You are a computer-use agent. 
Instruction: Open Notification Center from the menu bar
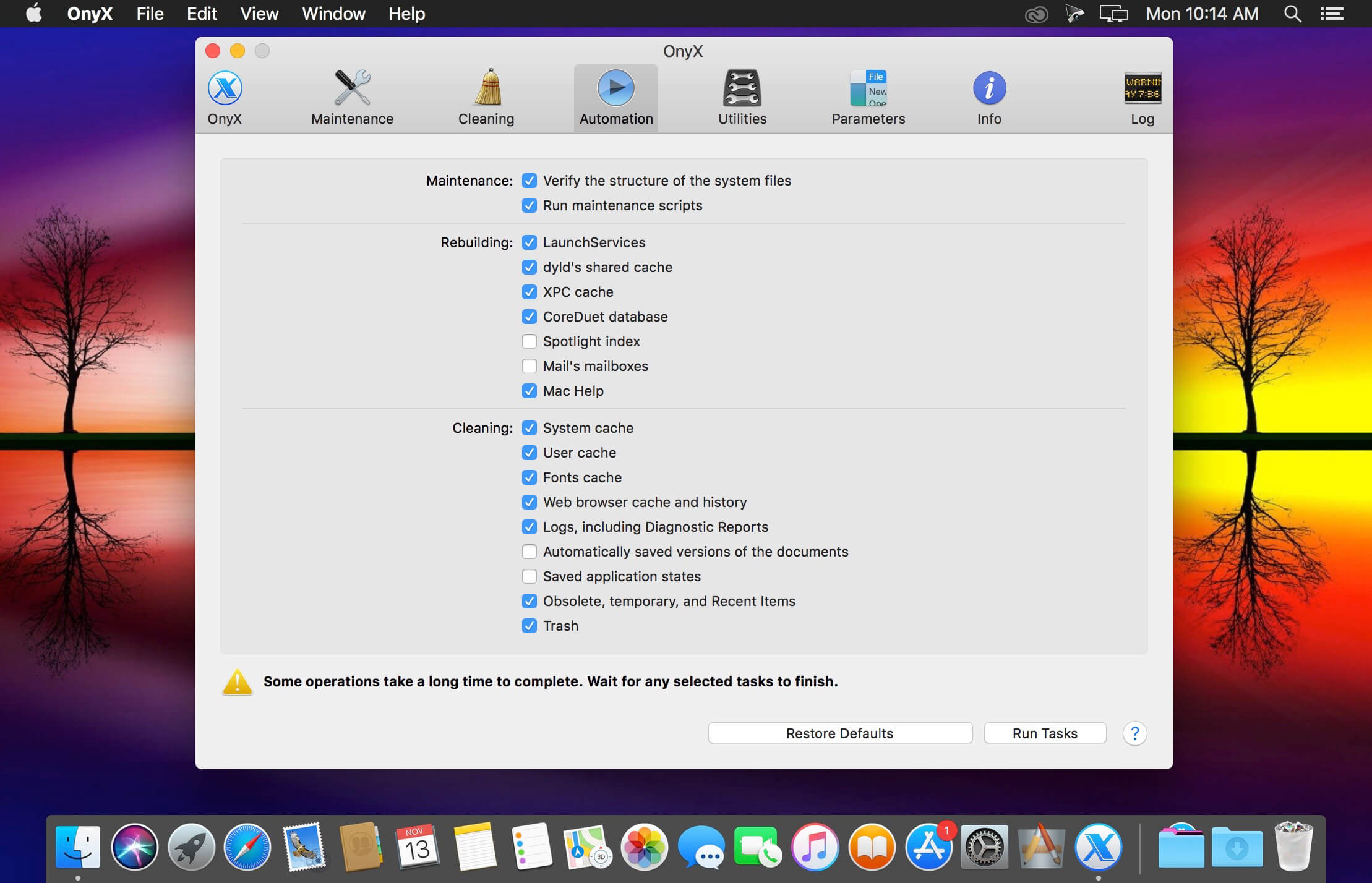pyautogui.click(x=1332, y=14)
